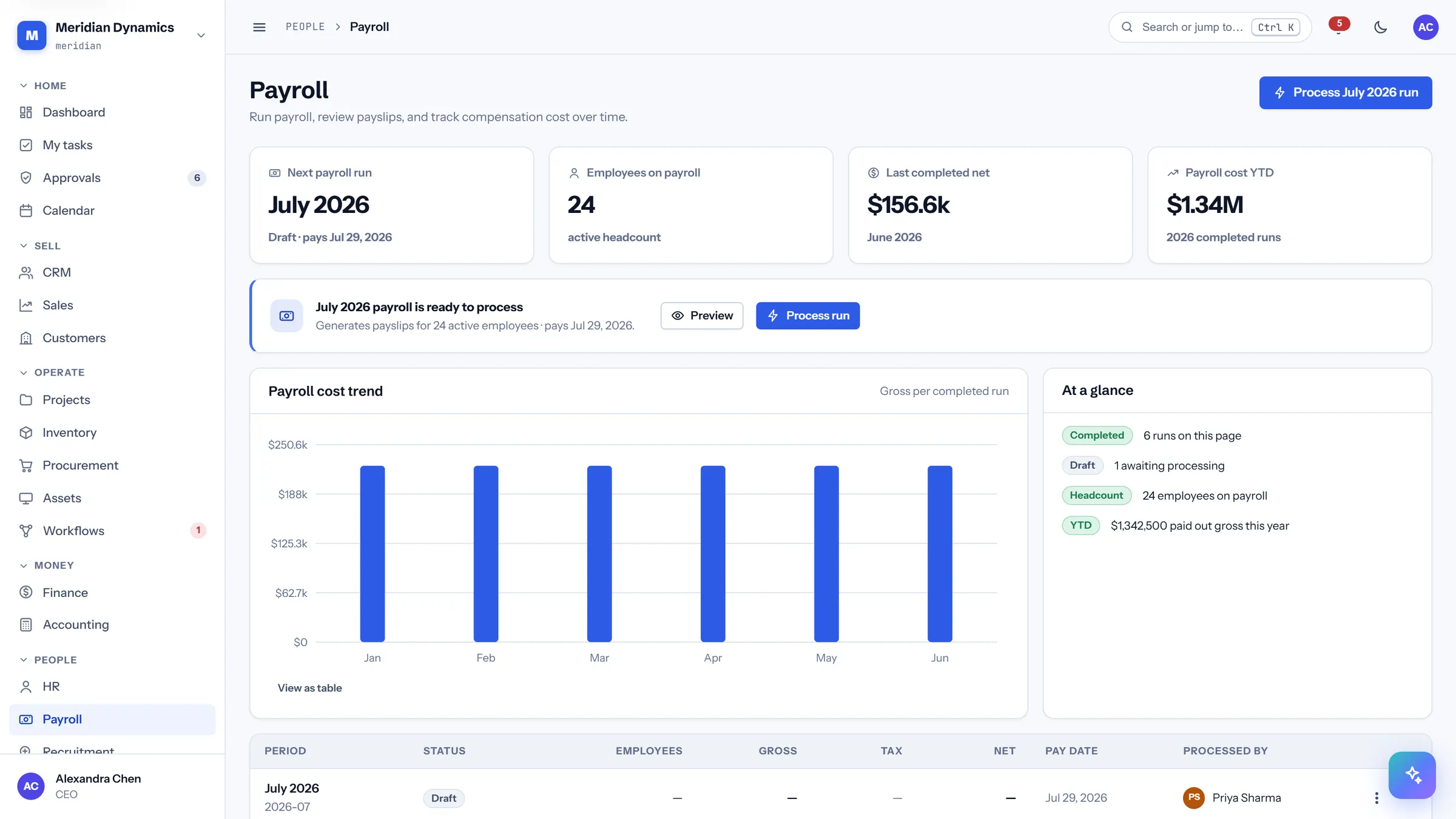Click the Projects folder icon
Viewport: 1456px width, 819px height.
(x=25, y=400)
